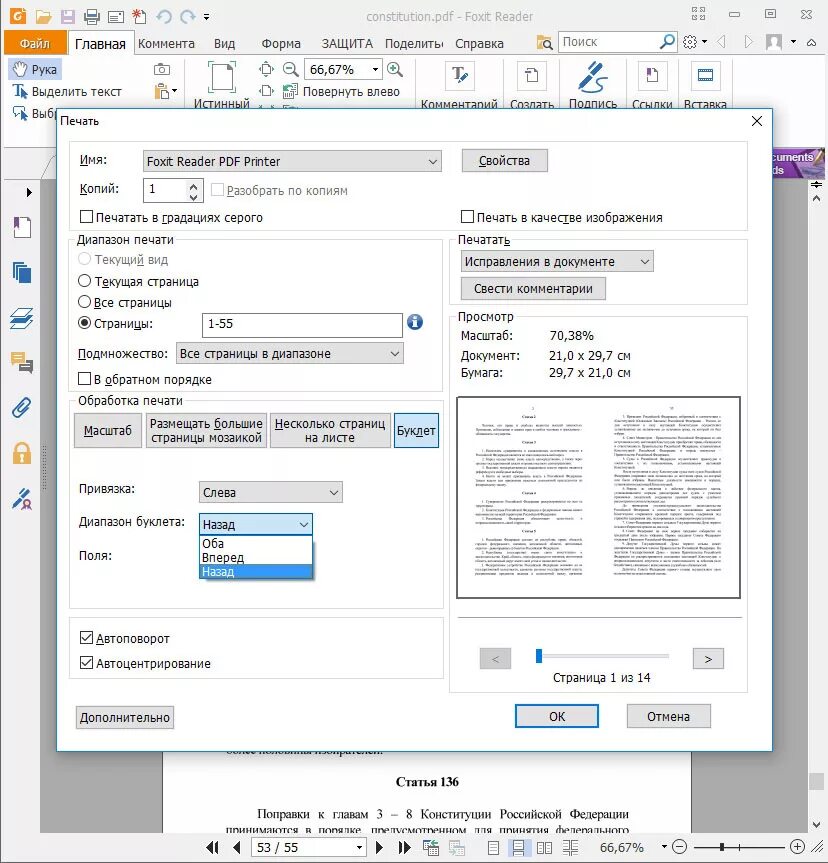Select single page view mode in status bar

point(493,848)
